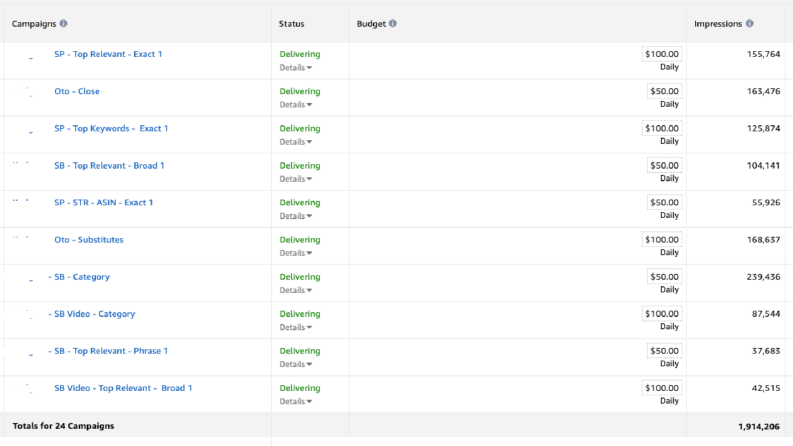The image size is (793, 446).
Task: Edit budget field for SB - Category
Action: tap(664, 277)
